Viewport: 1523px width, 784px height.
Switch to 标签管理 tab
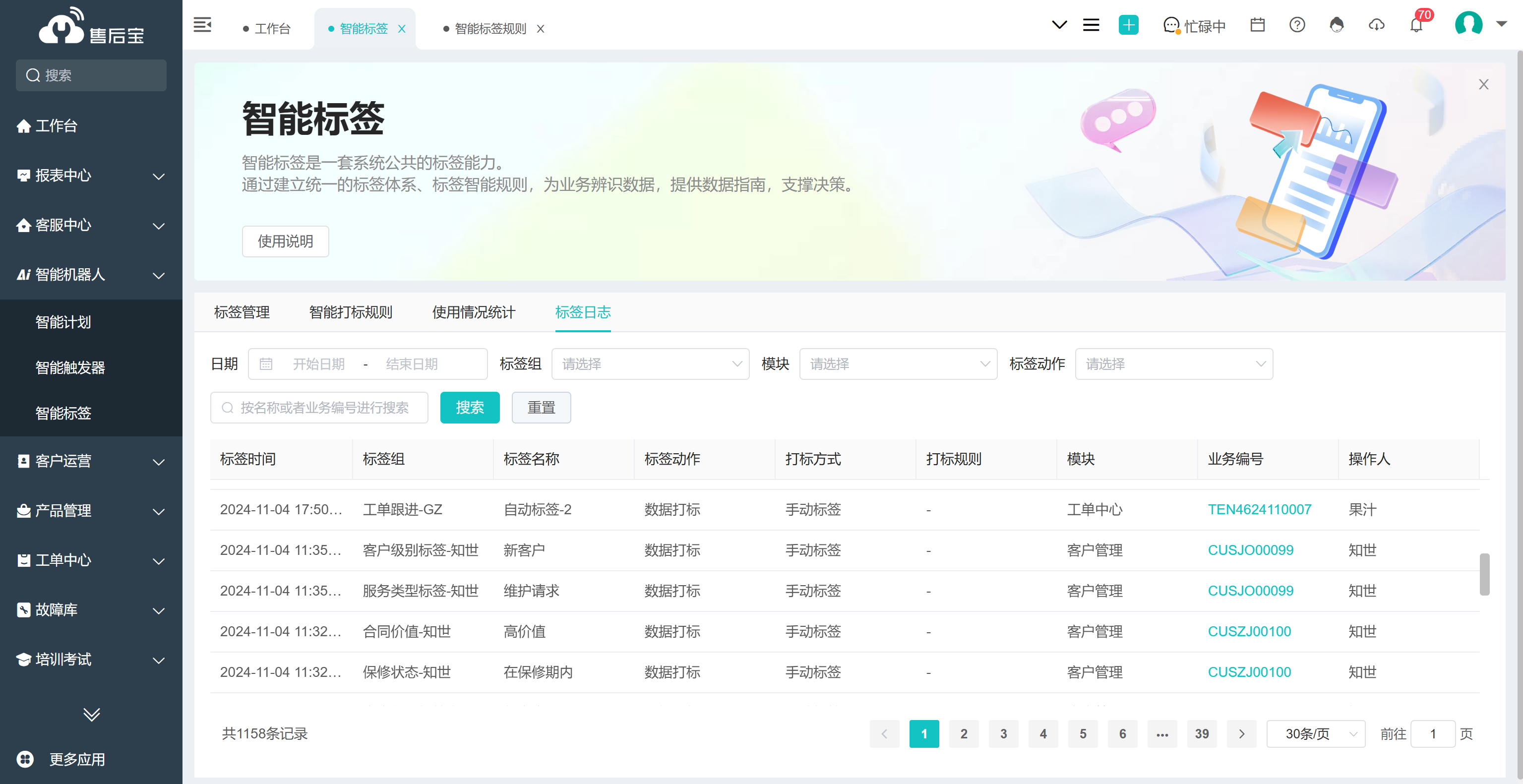tap(242, 312)
